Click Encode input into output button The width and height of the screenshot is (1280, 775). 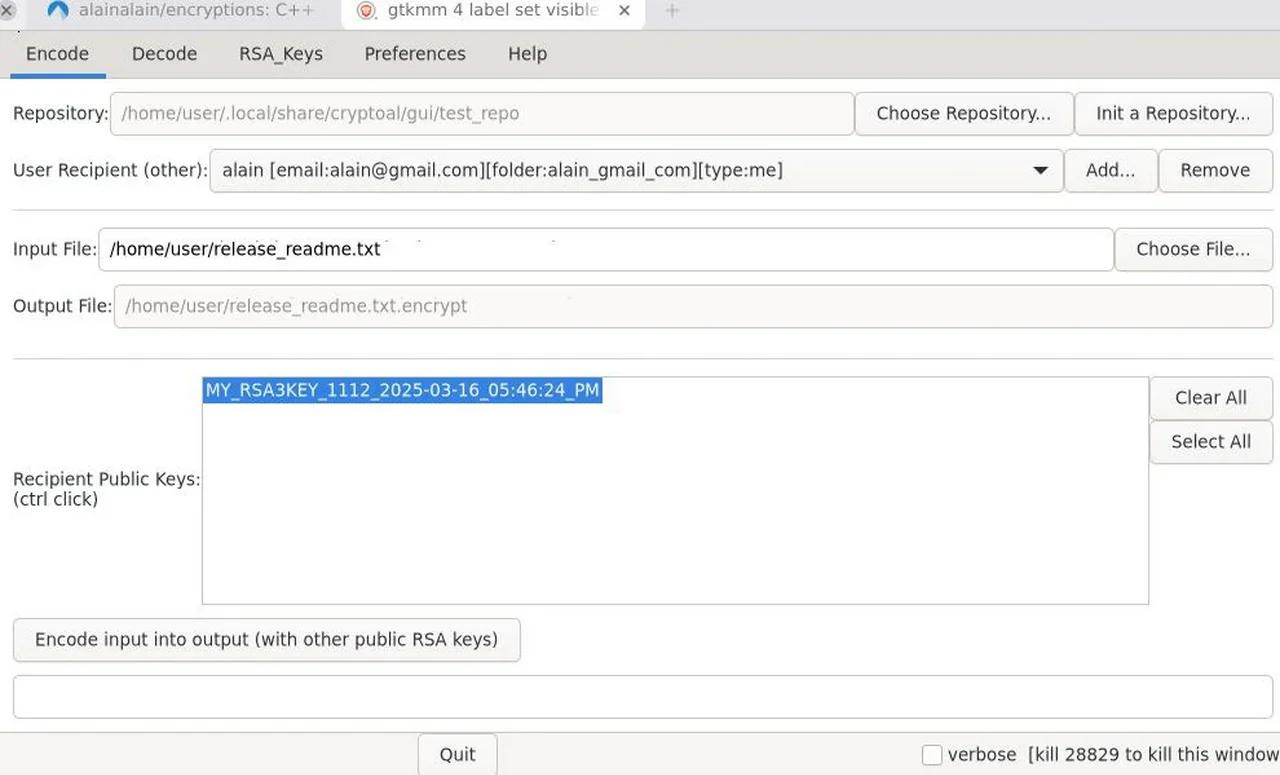[x=267, y=639]
